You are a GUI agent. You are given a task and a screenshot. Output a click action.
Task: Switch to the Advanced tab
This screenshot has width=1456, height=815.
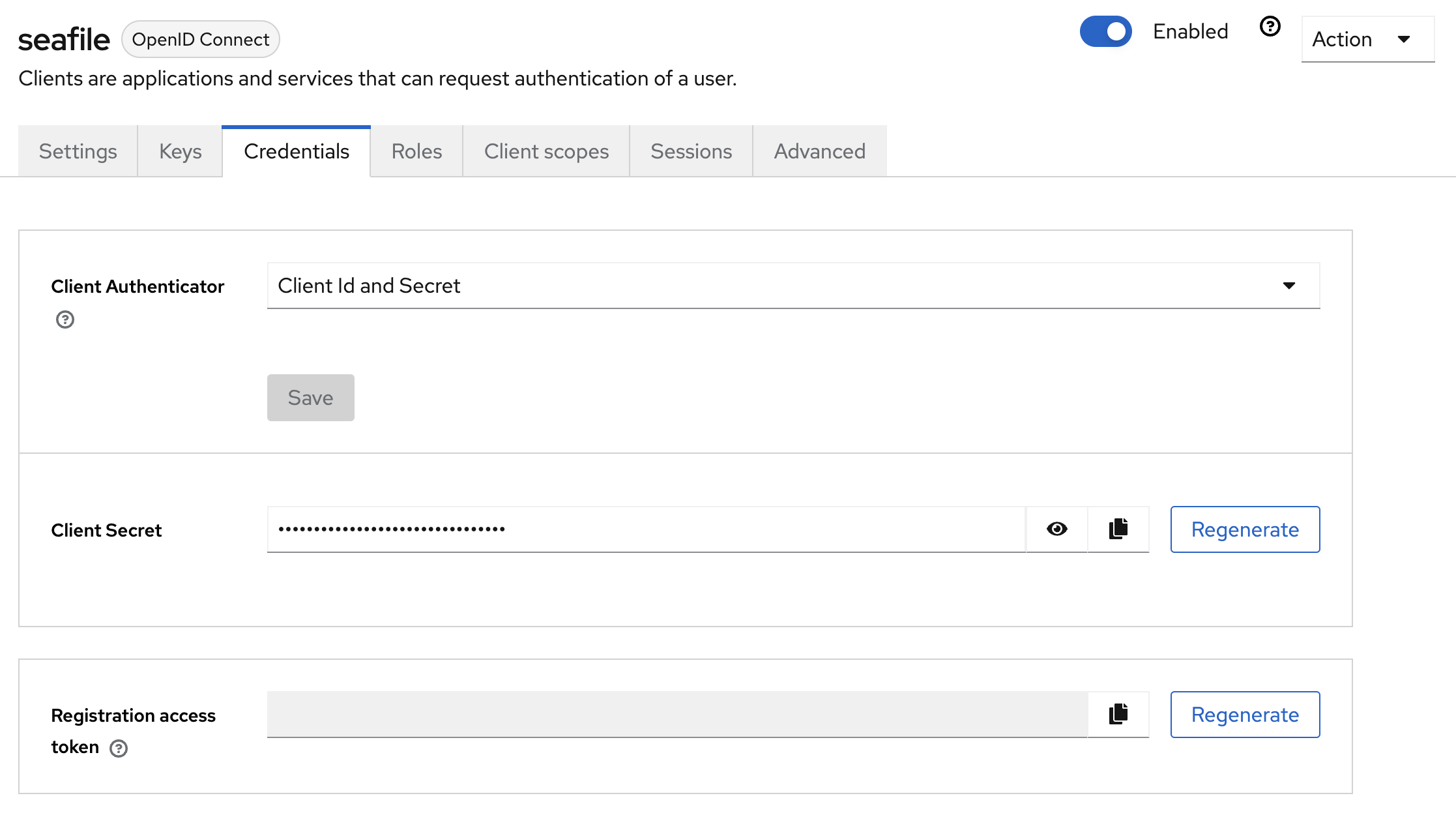coord(819,151)
